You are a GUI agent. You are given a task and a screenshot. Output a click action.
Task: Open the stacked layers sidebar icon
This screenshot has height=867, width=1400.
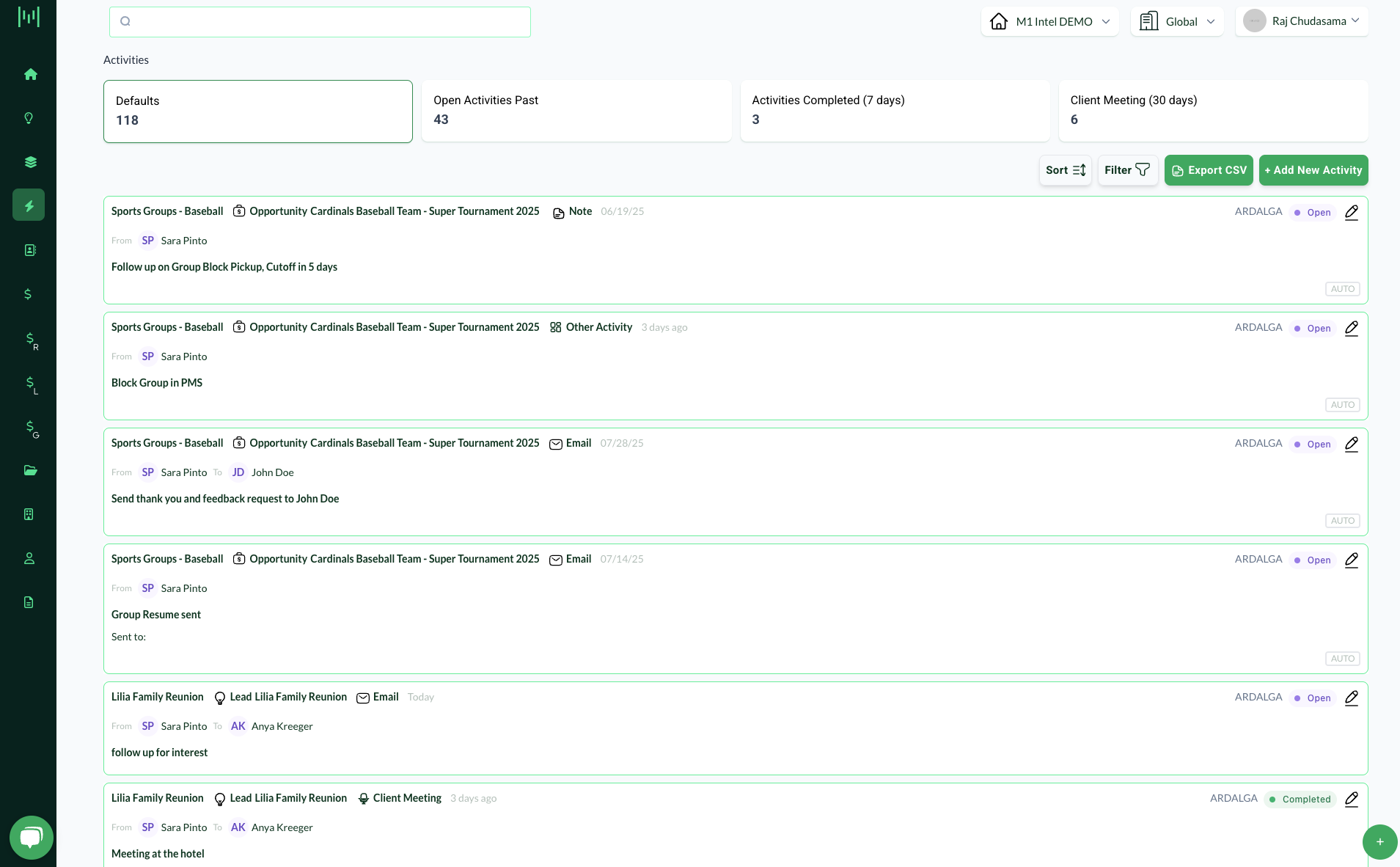point(30,162)
